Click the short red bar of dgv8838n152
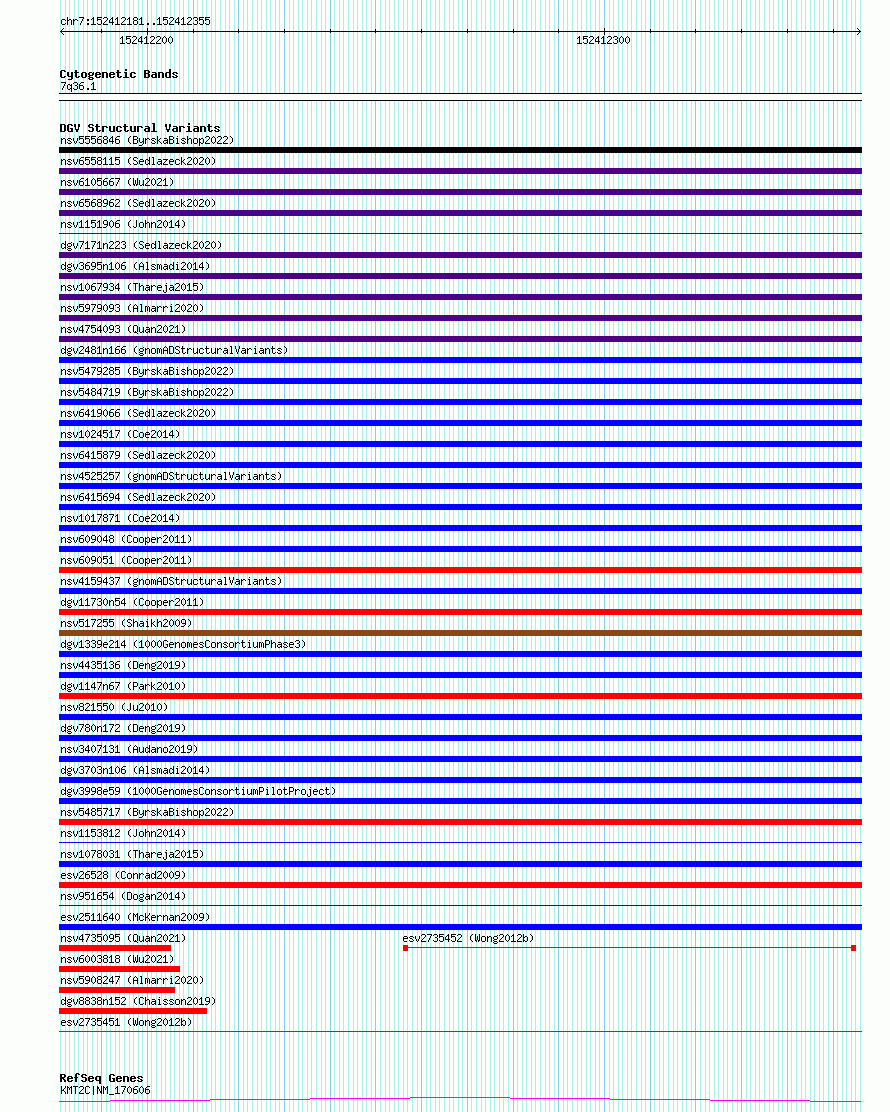This screenshot has width=890, height=1112. [133, 1011]
